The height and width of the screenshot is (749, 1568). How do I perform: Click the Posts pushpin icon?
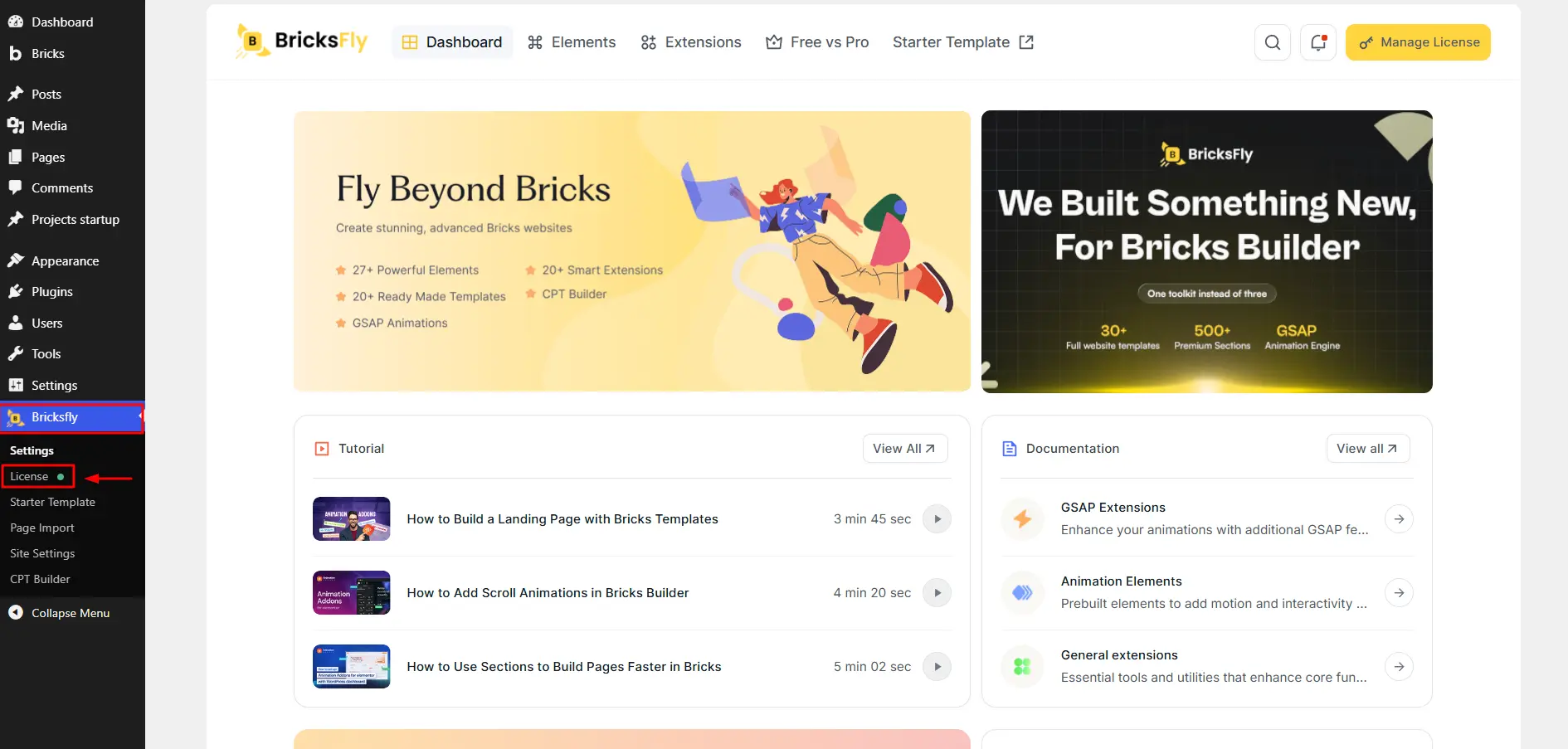pos(16,94)
